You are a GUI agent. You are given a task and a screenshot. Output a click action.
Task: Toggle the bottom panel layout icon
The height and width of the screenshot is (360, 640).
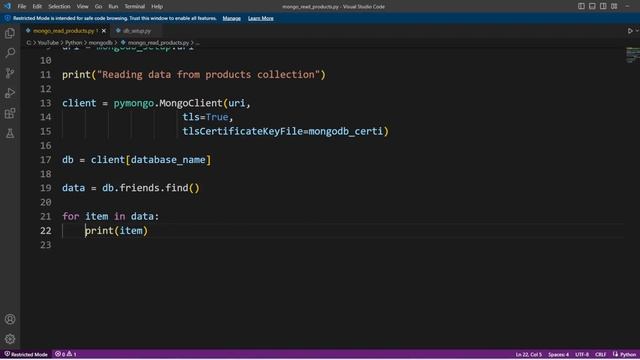tap(592, 6)
